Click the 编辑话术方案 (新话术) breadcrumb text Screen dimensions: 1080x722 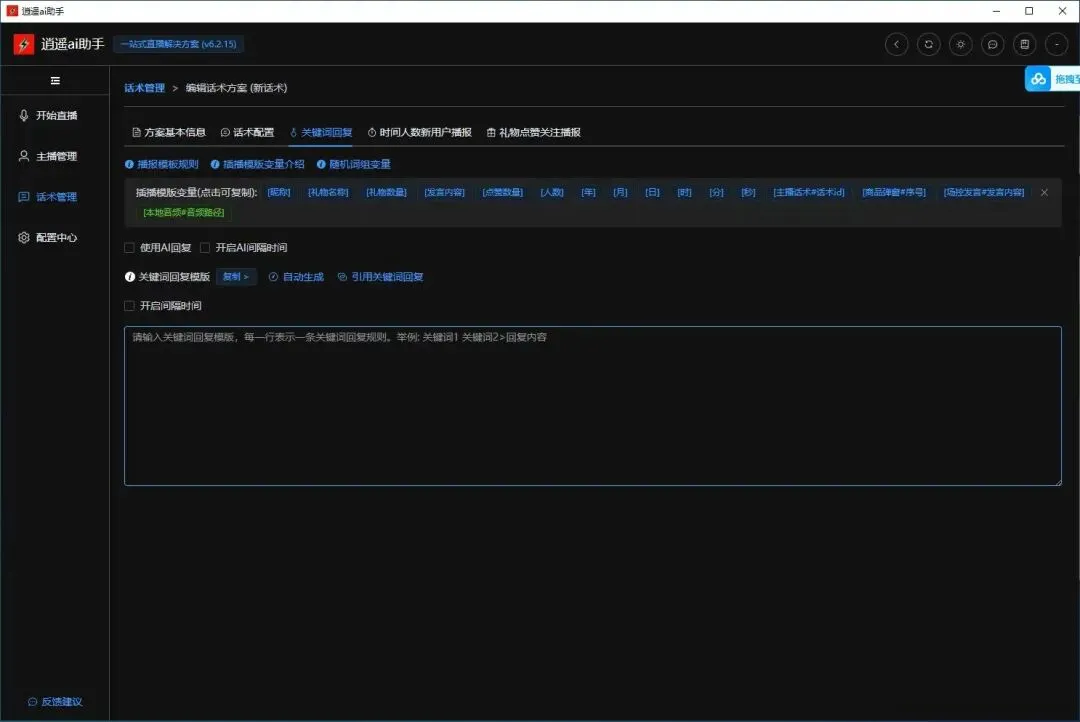coord(236,88)
